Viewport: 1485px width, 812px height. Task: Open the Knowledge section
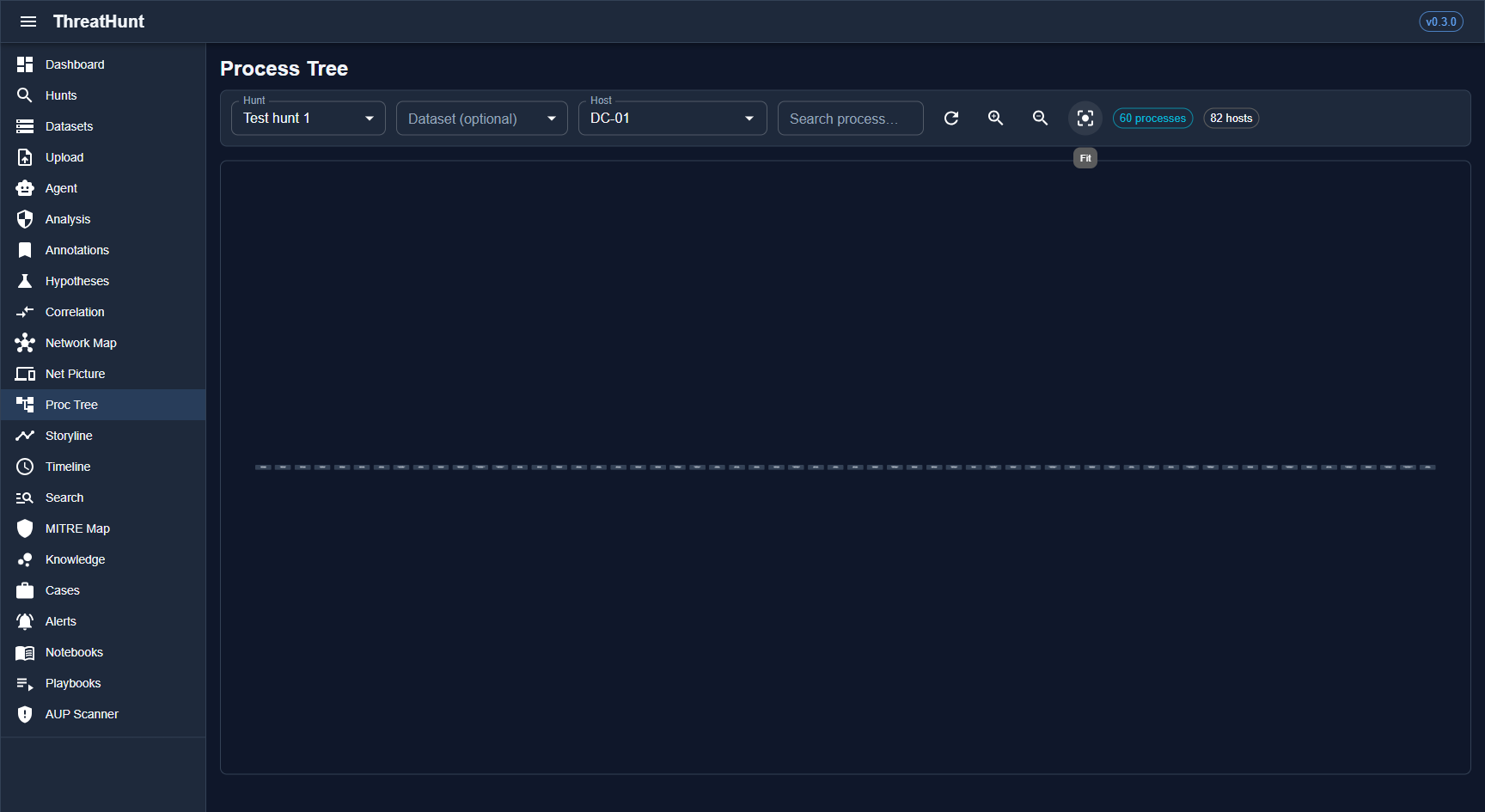(x=103, y=559)
